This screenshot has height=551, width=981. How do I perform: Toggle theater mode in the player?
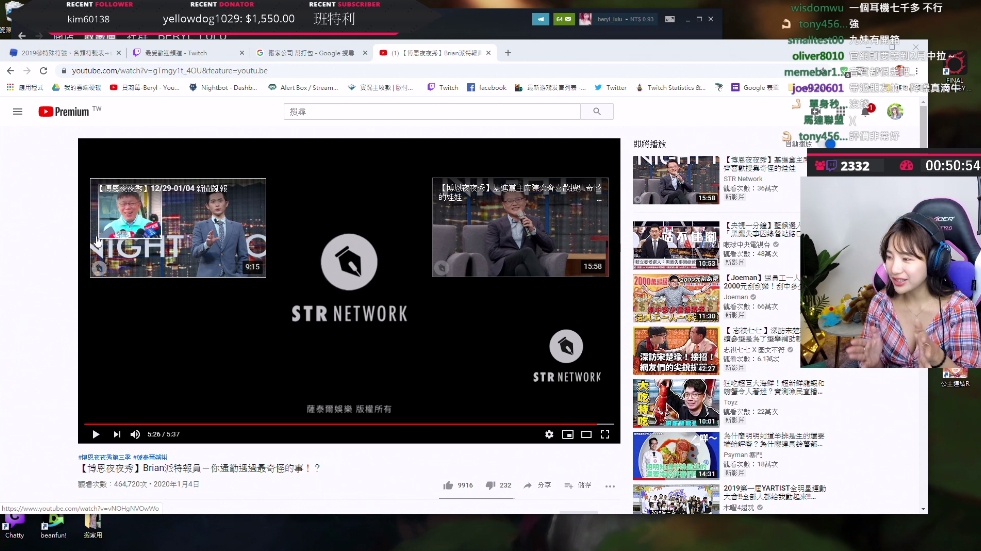[x=586, y=434]
